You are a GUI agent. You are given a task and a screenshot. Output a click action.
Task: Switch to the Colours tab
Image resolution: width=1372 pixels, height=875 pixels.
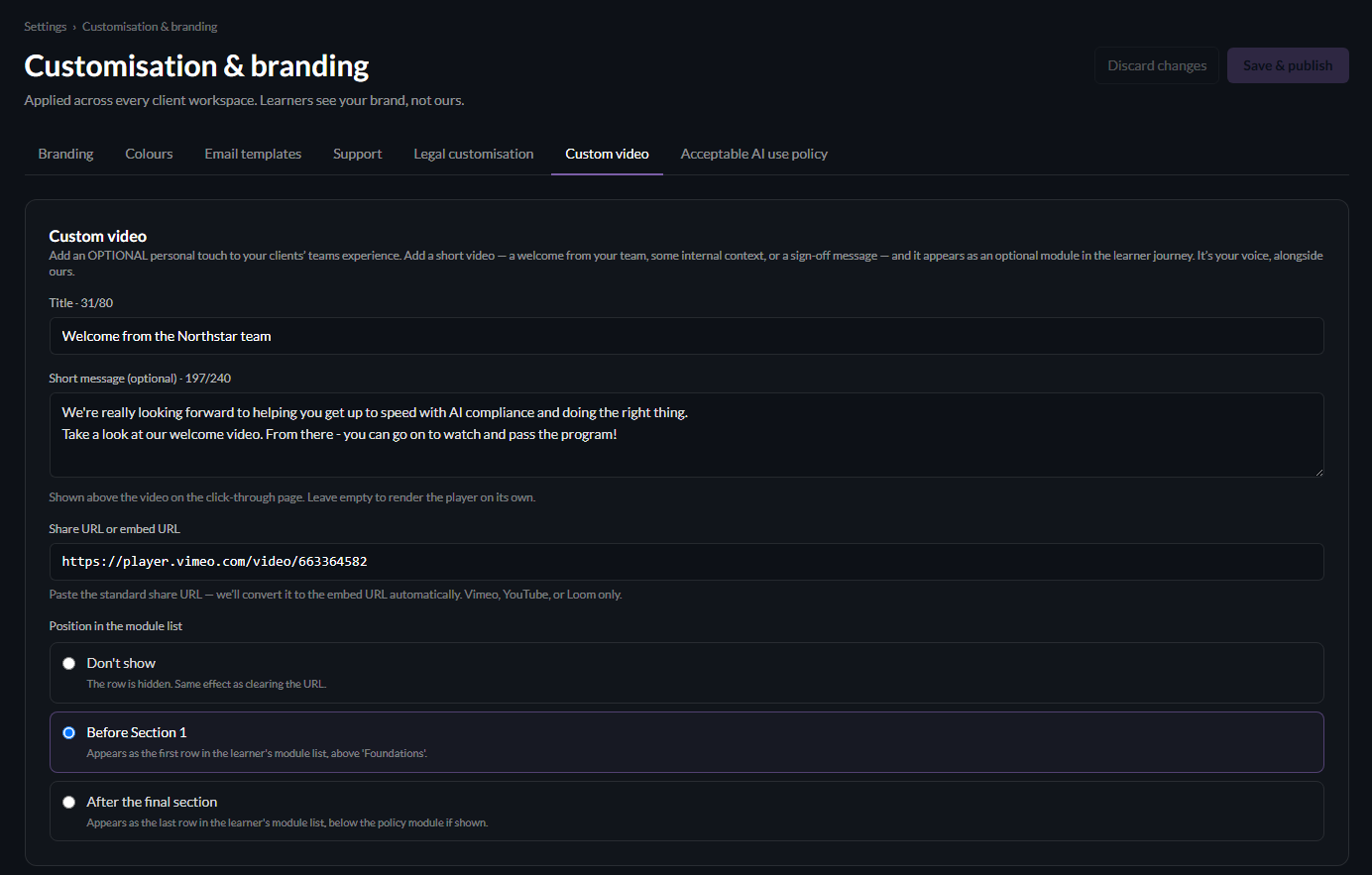coord(149,154)
